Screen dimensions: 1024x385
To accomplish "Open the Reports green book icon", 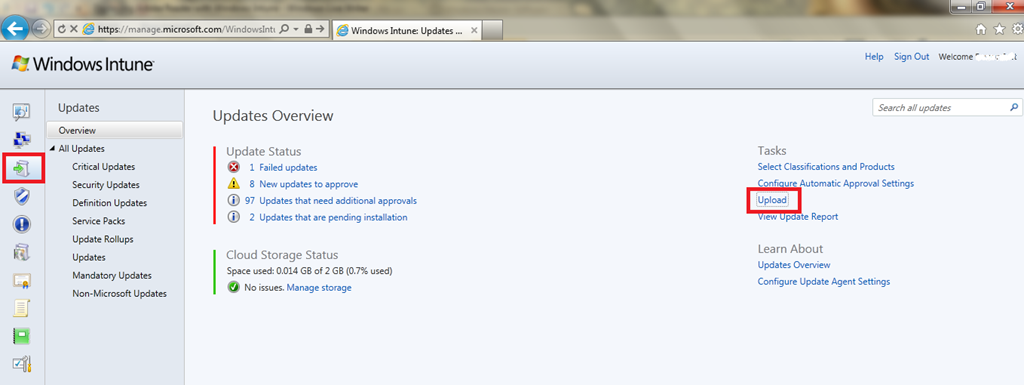I will coord(22,336).
